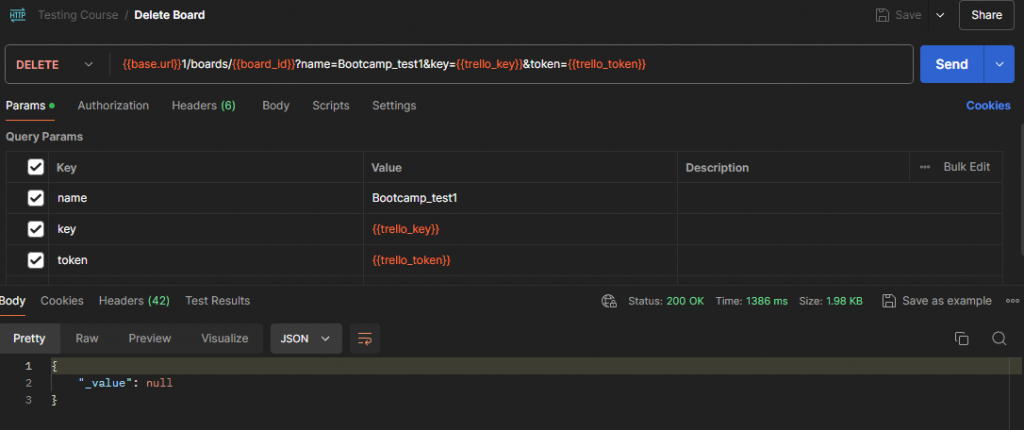Click the {{trello_token}} value cell
The width and height of the screenshot is (1024, 430).
click(x=520, y=260)
